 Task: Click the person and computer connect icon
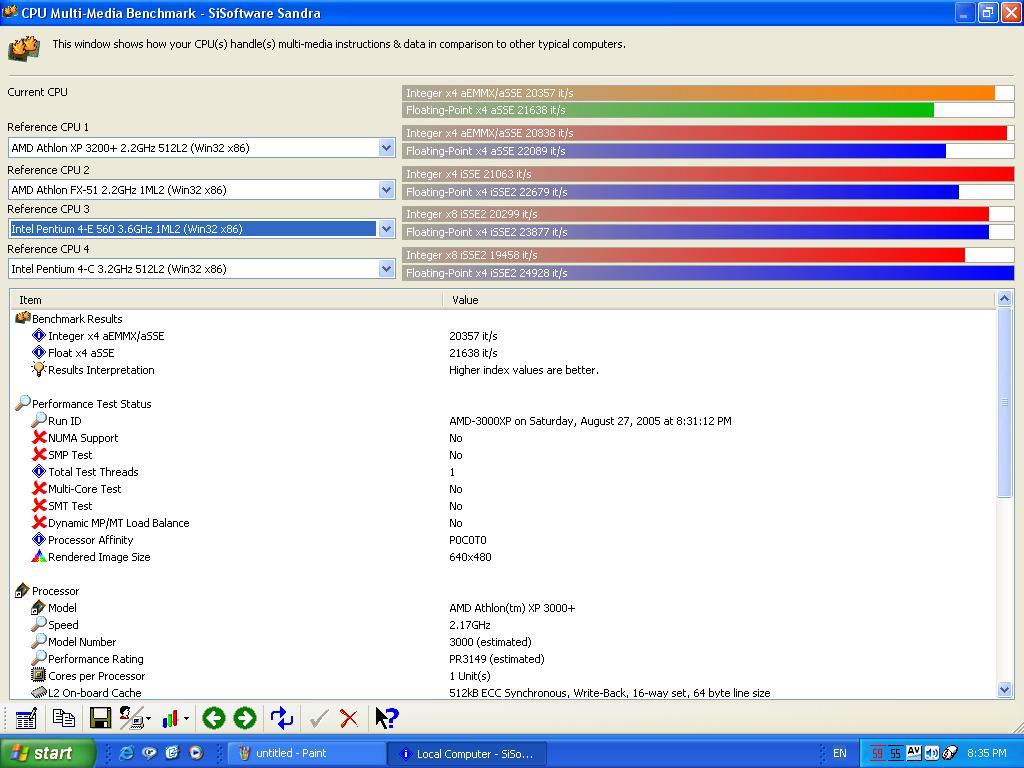tap(131, 718)
